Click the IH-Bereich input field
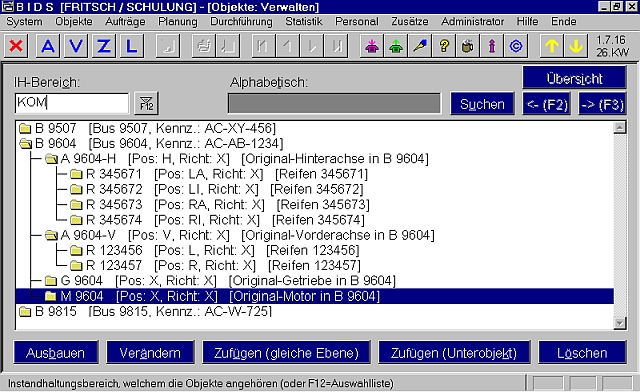 pos(72,103)
